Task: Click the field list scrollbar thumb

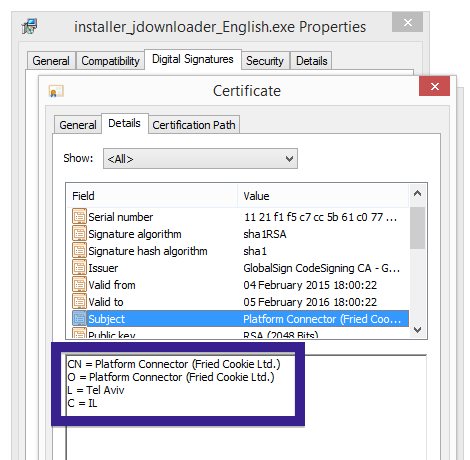Action: coord(417,228)
